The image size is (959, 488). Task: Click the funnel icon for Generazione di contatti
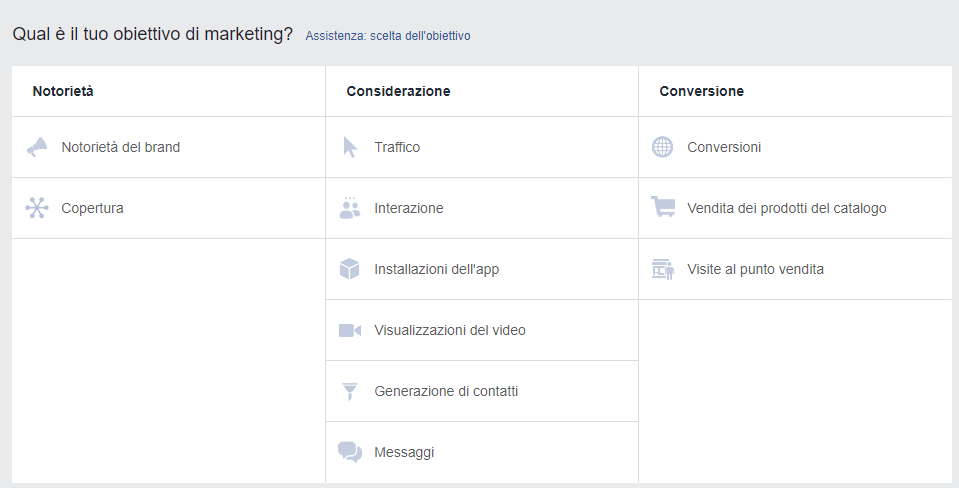350,391
